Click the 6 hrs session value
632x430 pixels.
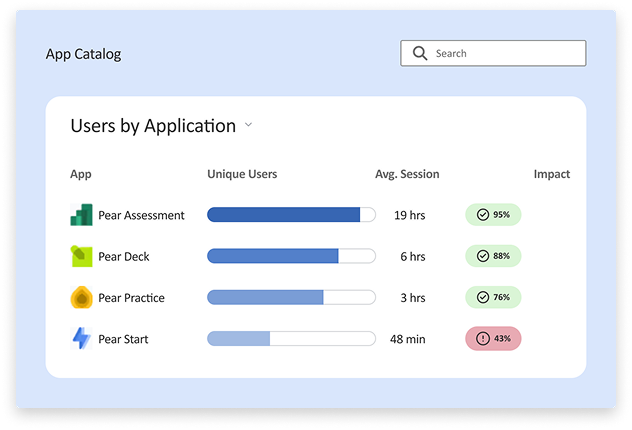[x=413, y=256]
